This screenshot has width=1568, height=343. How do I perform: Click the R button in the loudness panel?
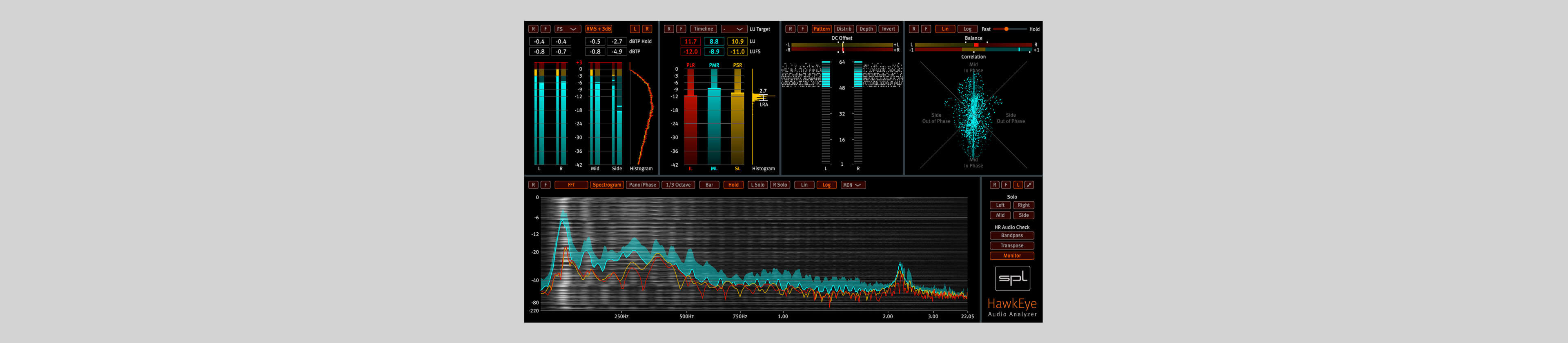(669, 29)
